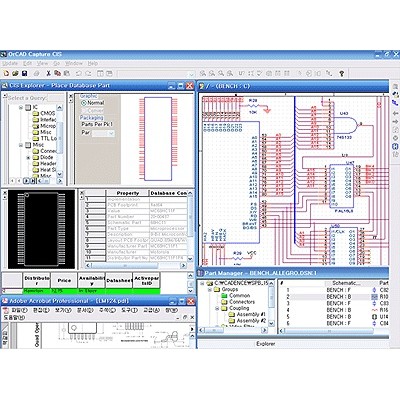Click the Place part icon on right toolbar
The width and height of the screenshot is (400, 400).
395,94
